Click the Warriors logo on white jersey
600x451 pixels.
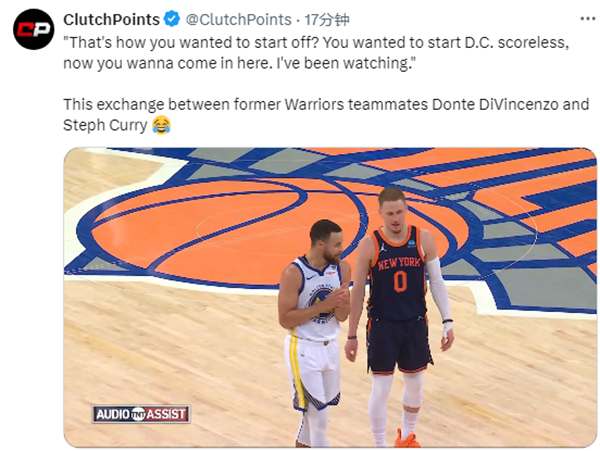coord(321,302)
